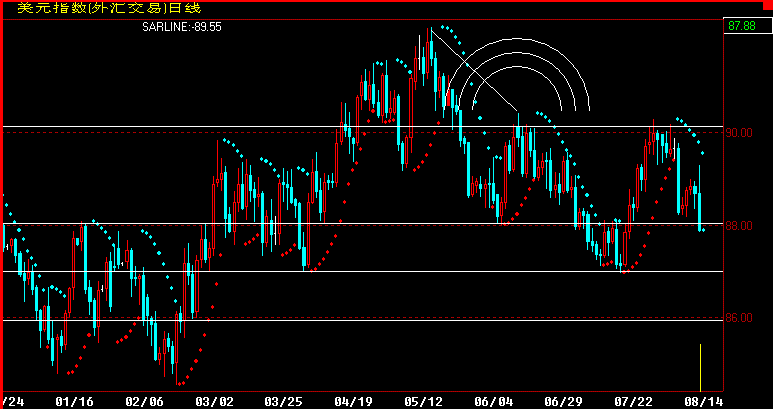Click the 06/29 date label
Screen dimensions: 773x409
coord(562,401)
